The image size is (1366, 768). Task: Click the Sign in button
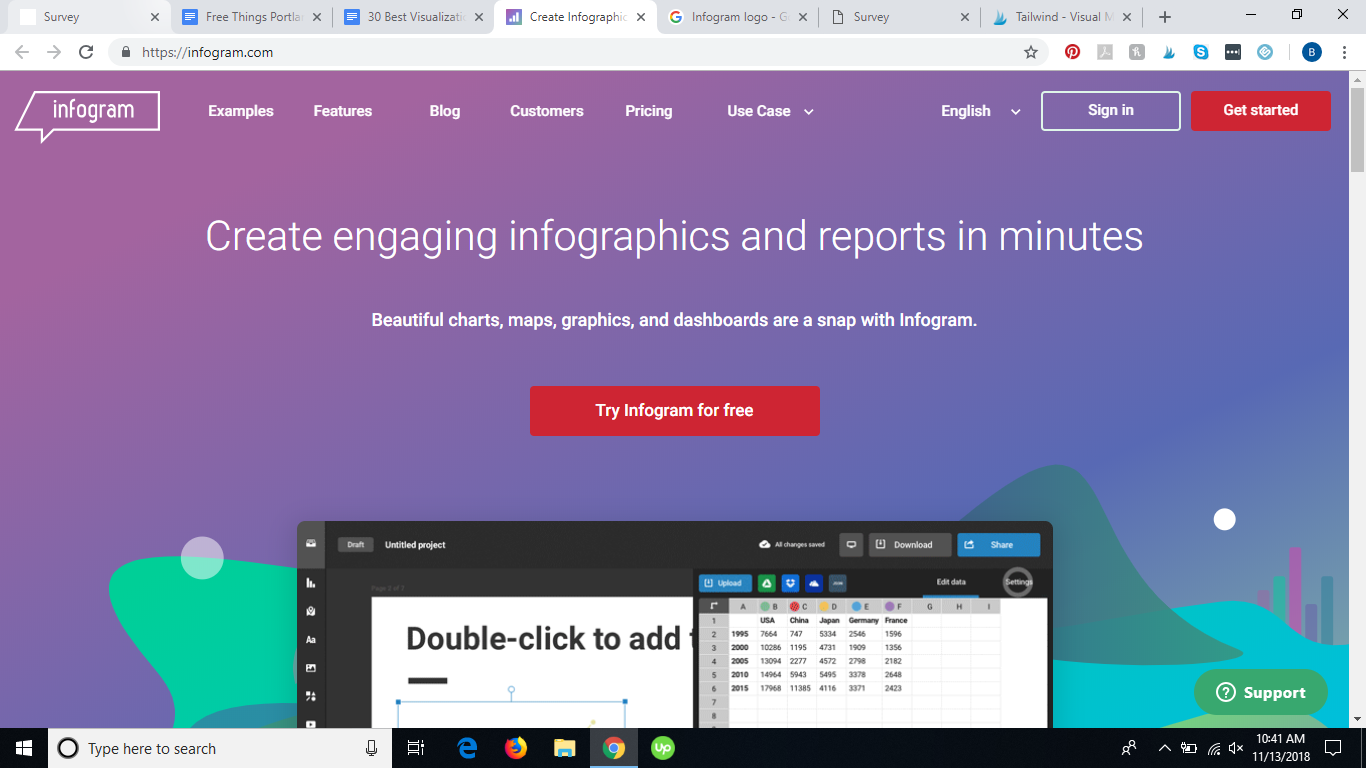coord(1111,111)
